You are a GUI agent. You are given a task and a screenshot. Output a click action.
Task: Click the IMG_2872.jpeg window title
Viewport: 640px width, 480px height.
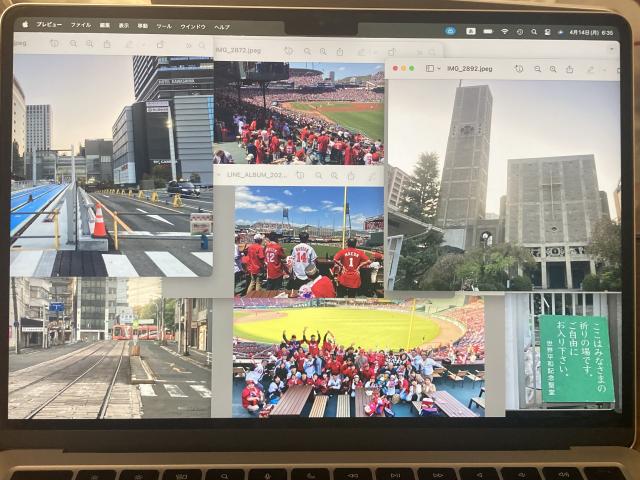[238, 50]
